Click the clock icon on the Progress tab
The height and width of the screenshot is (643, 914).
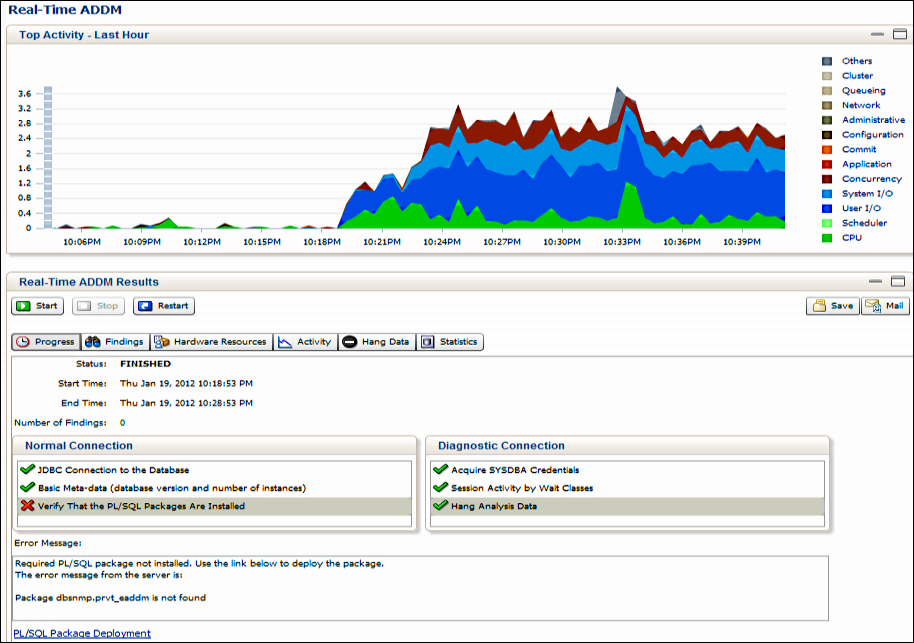tap(22, 341)
